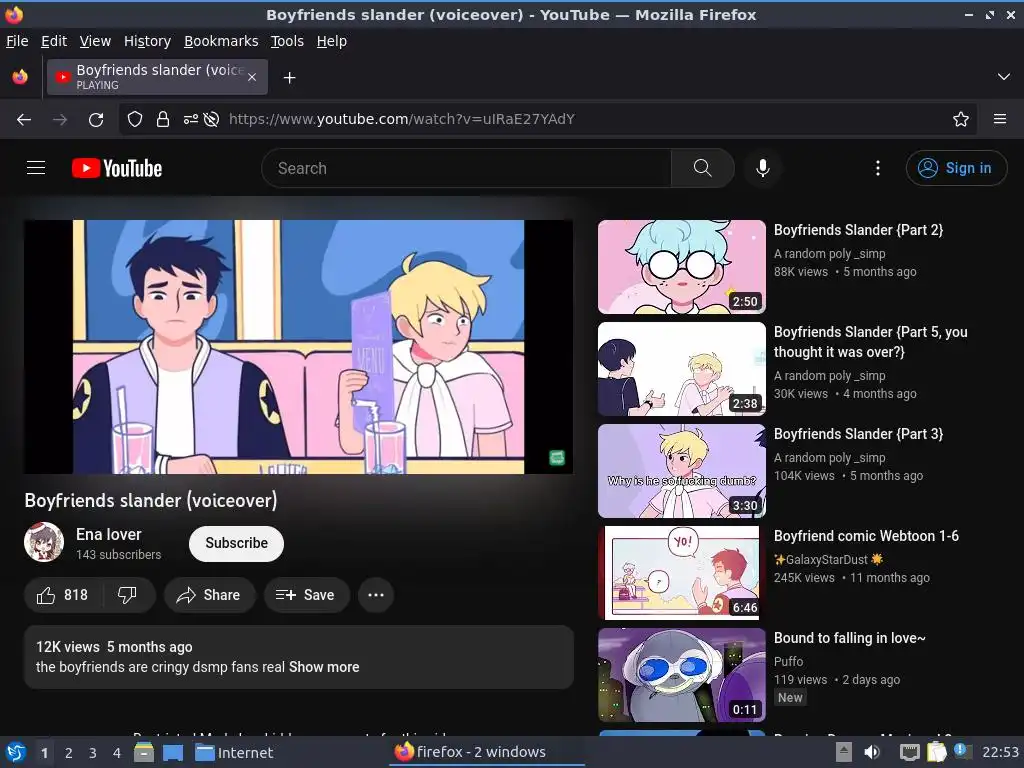Open Boyfriends Slander {Part 2} title
The height and width of the screenshot is (768, 1024).
point(858,230)
